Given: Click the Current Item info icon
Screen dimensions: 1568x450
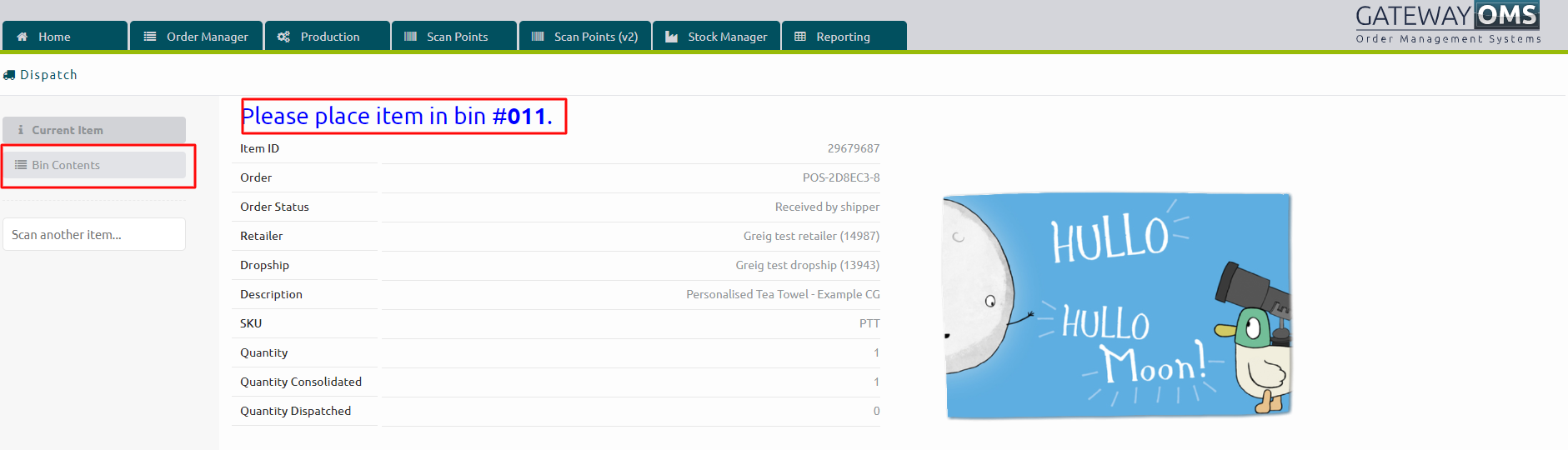Looking at the screenshot, I should pos(21,130).
